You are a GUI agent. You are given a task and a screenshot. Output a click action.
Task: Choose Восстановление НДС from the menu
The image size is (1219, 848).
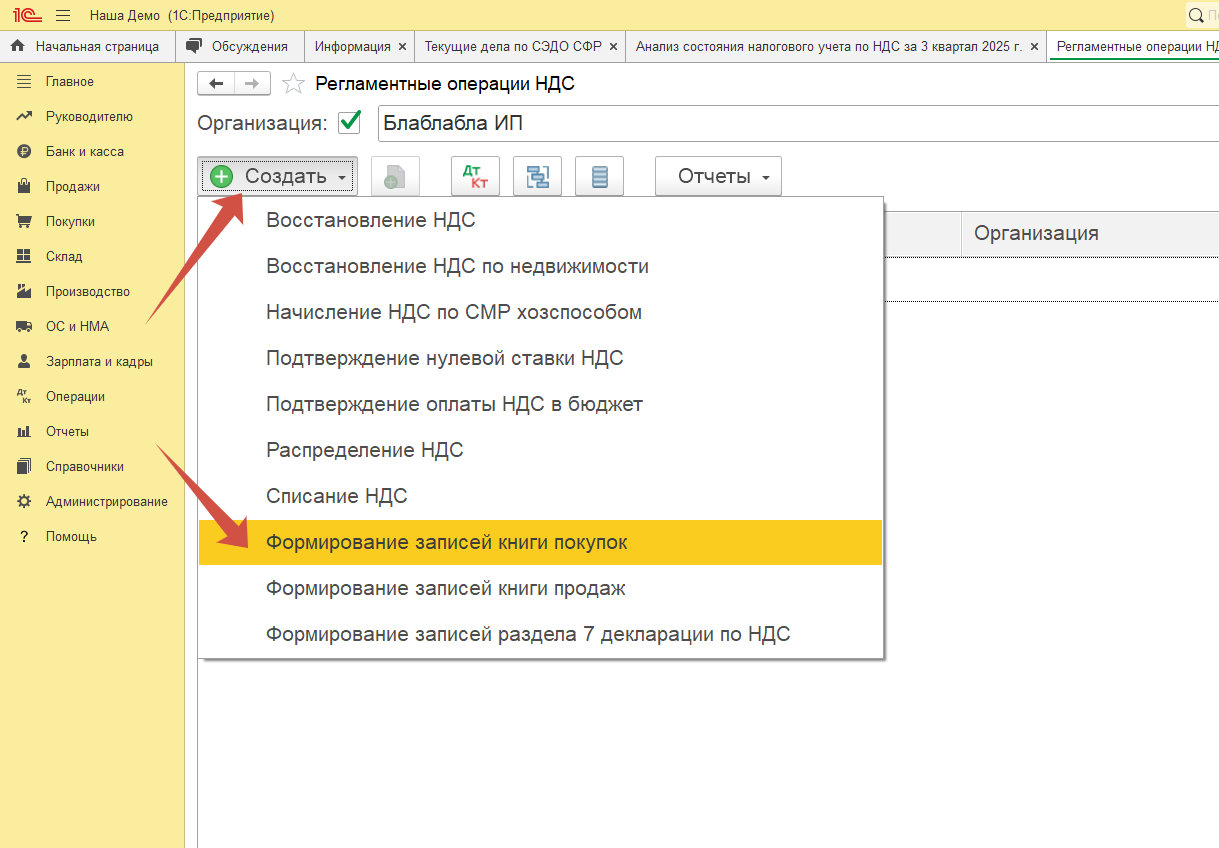(370, 220)
